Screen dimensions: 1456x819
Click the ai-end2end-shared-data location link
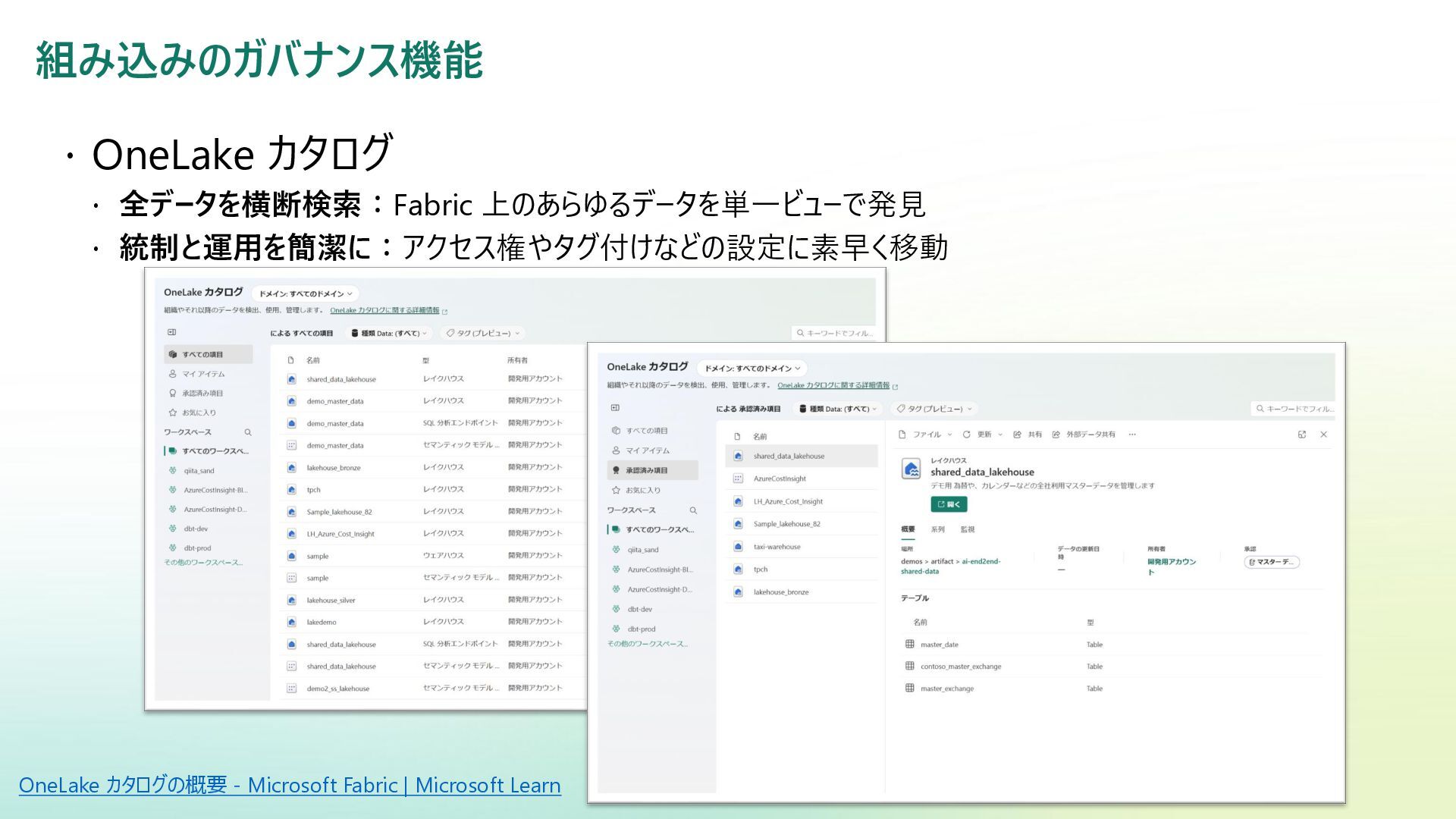(951, 566)
